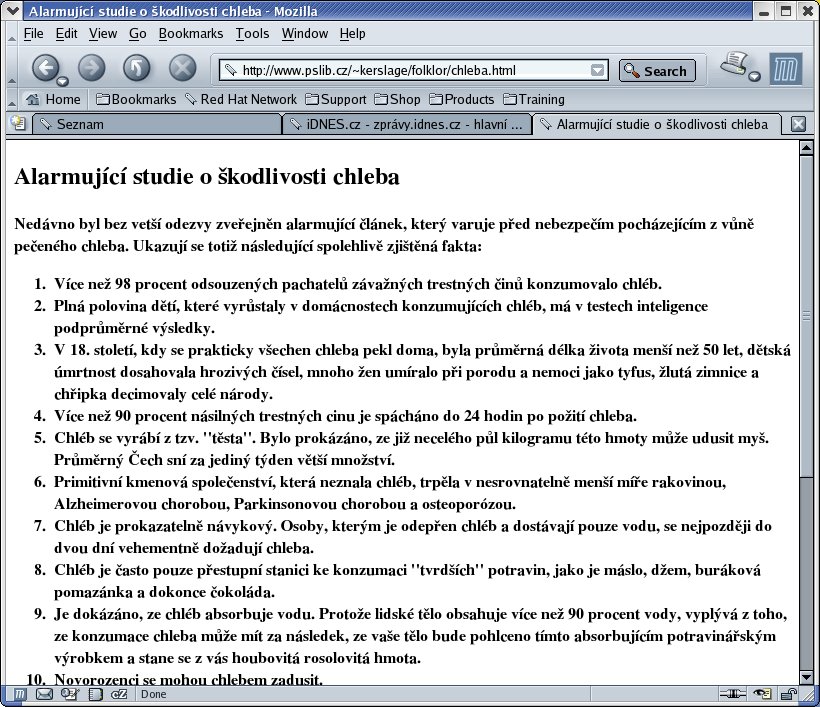Click list item 'Chléb se vyrábí z tzv.'
This screenshot has height=707, width=820.
point(412,449)
